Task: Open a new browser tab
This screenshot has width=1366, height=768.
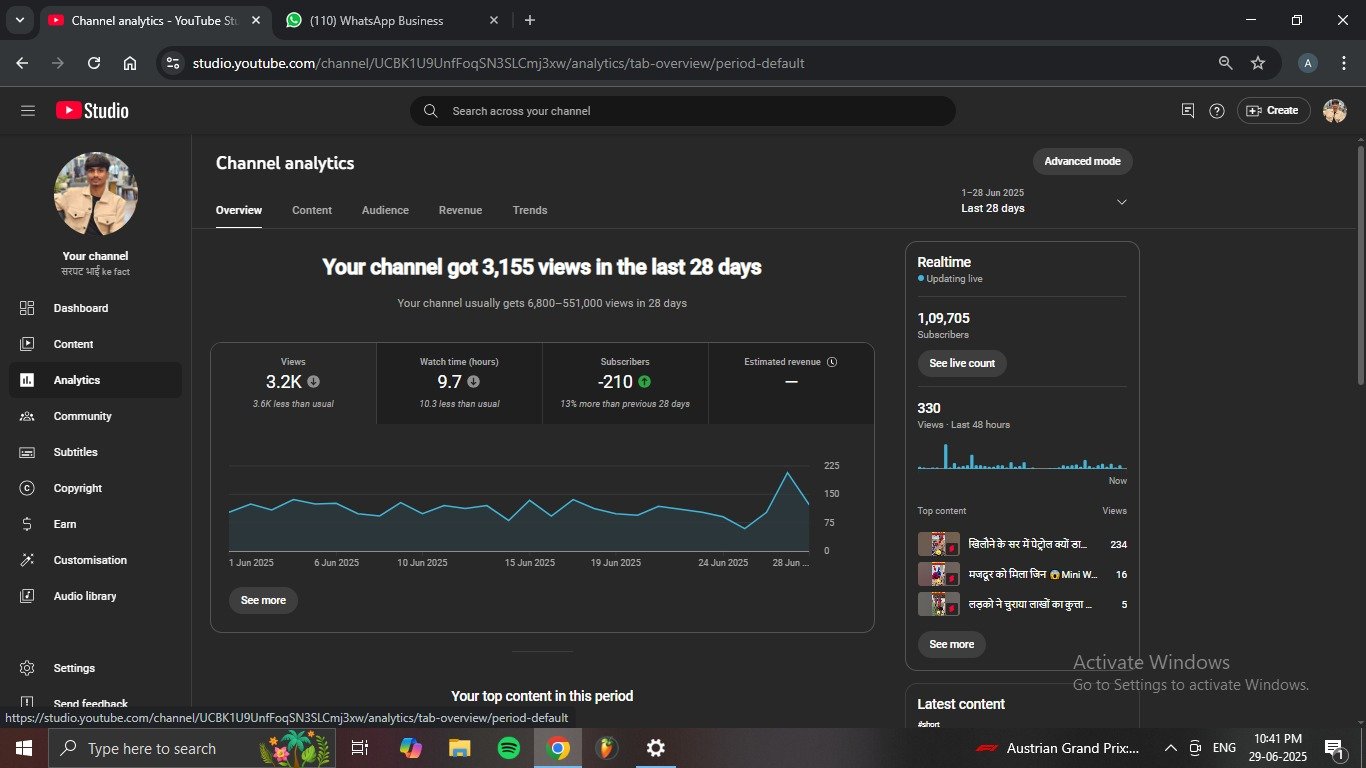Action: (530, 20)
